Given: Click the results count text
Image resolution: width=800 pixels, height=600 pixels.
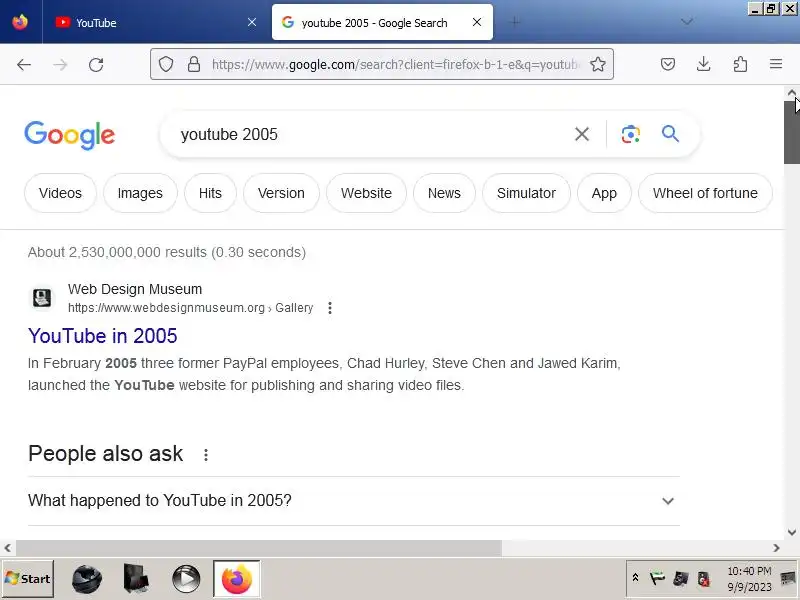Looking at the screenshot, I should (x=167, y=252).
